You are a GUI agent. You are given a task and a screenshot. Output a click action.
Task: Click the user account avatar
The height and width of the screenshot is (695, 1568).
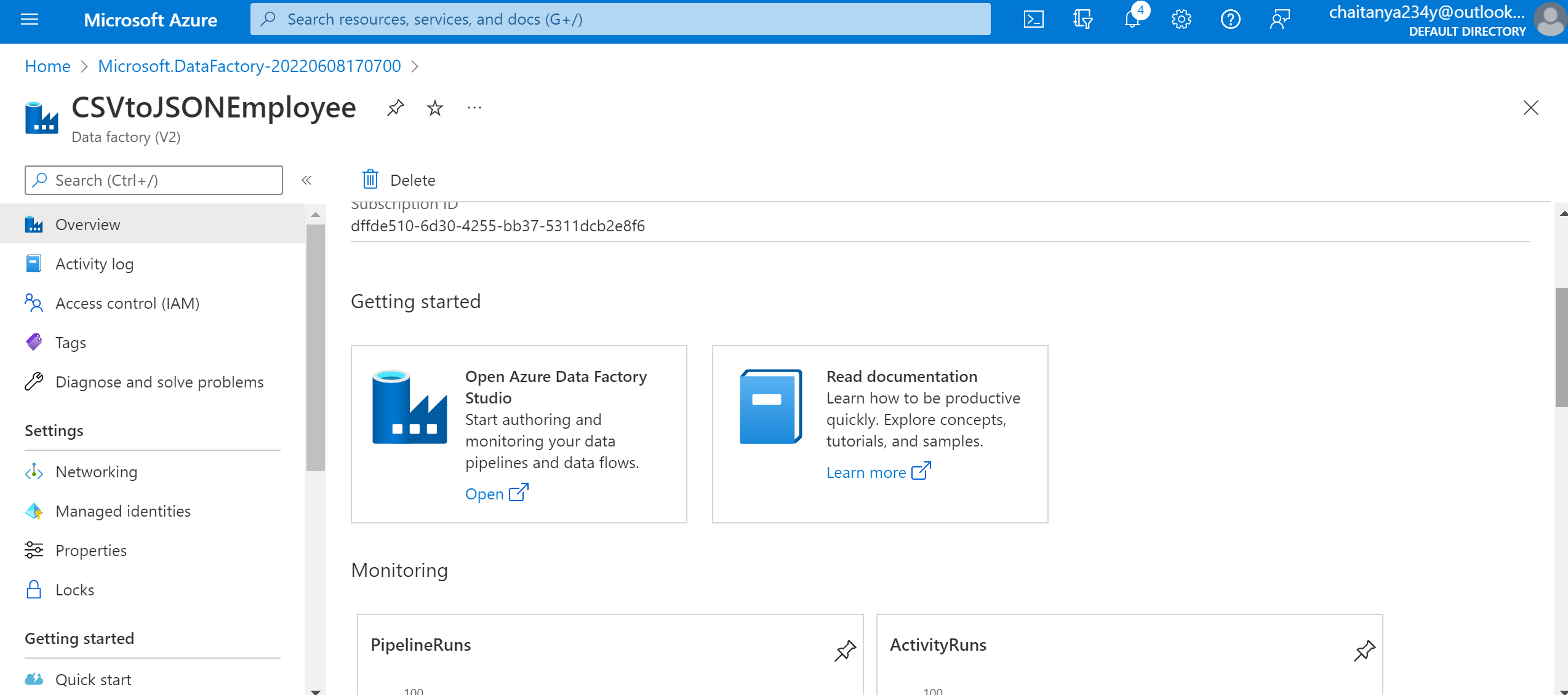[x=1550, y=20]
